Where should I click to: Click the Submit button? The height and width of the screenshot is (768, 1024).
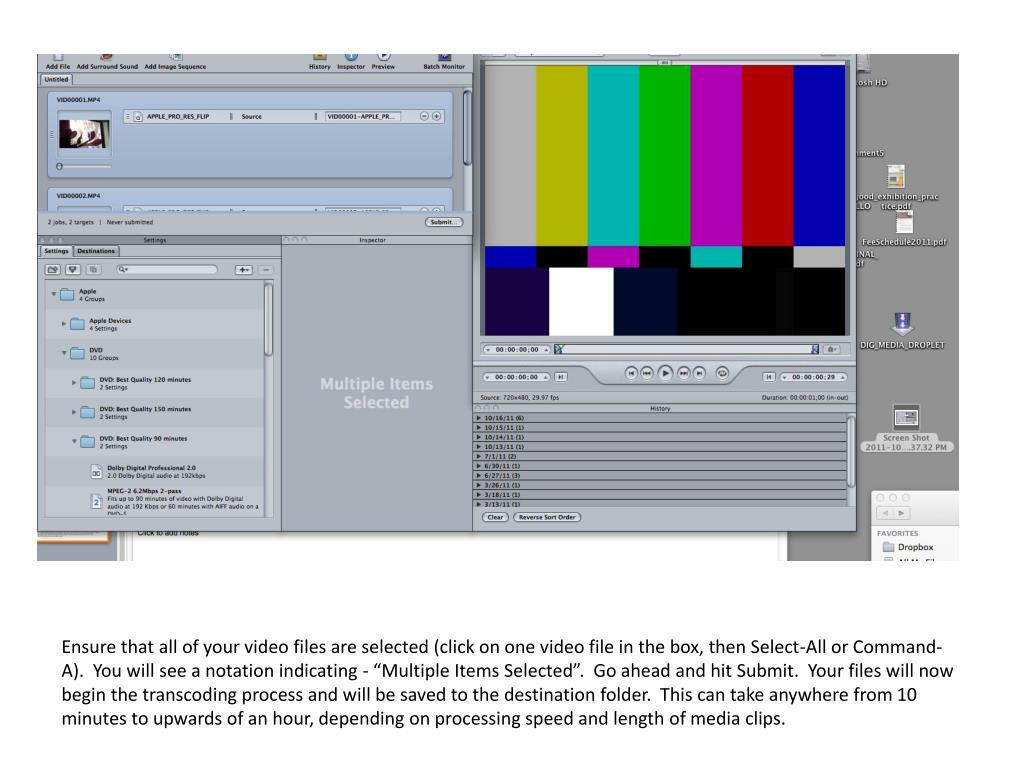tap(443, 222)
